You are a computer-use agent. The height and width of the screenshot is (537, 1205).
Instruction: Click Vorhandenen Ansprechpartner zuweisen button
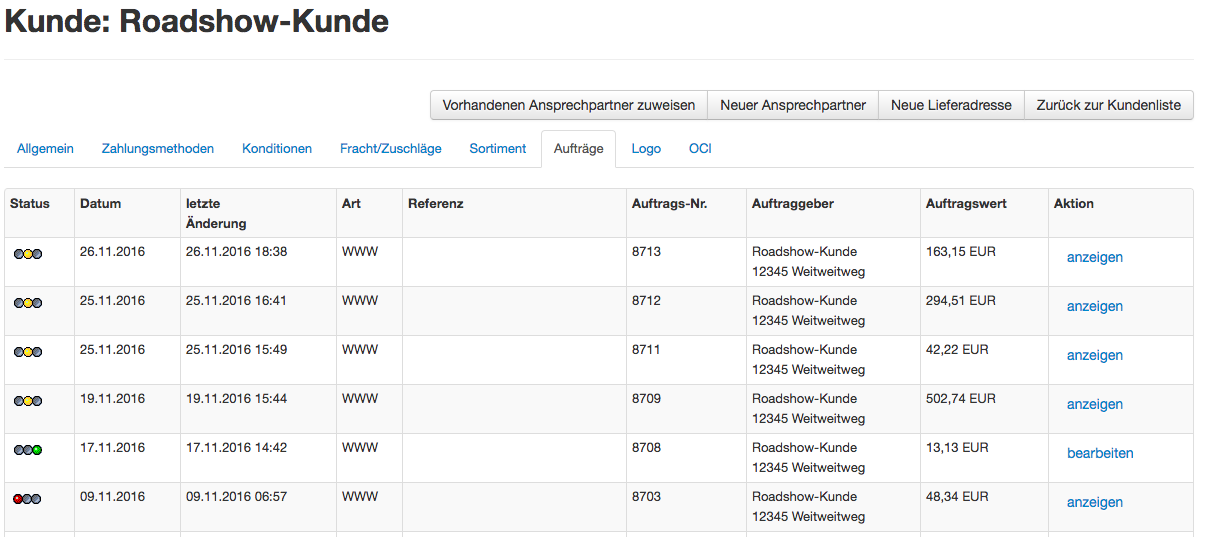(x=569, y=105)
